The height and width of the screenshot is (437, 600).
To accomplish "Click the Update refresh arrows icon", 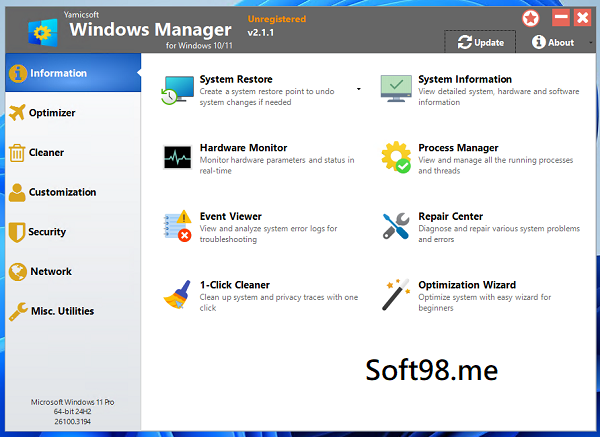I will (x=465, y=42).
